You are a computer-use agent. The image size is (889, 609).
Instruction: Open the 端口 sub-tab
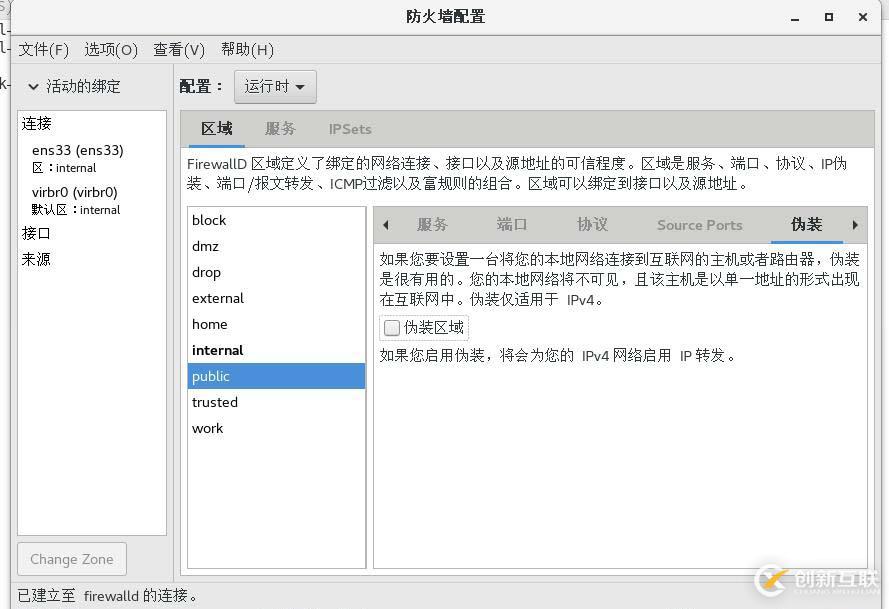pos(511,225)
